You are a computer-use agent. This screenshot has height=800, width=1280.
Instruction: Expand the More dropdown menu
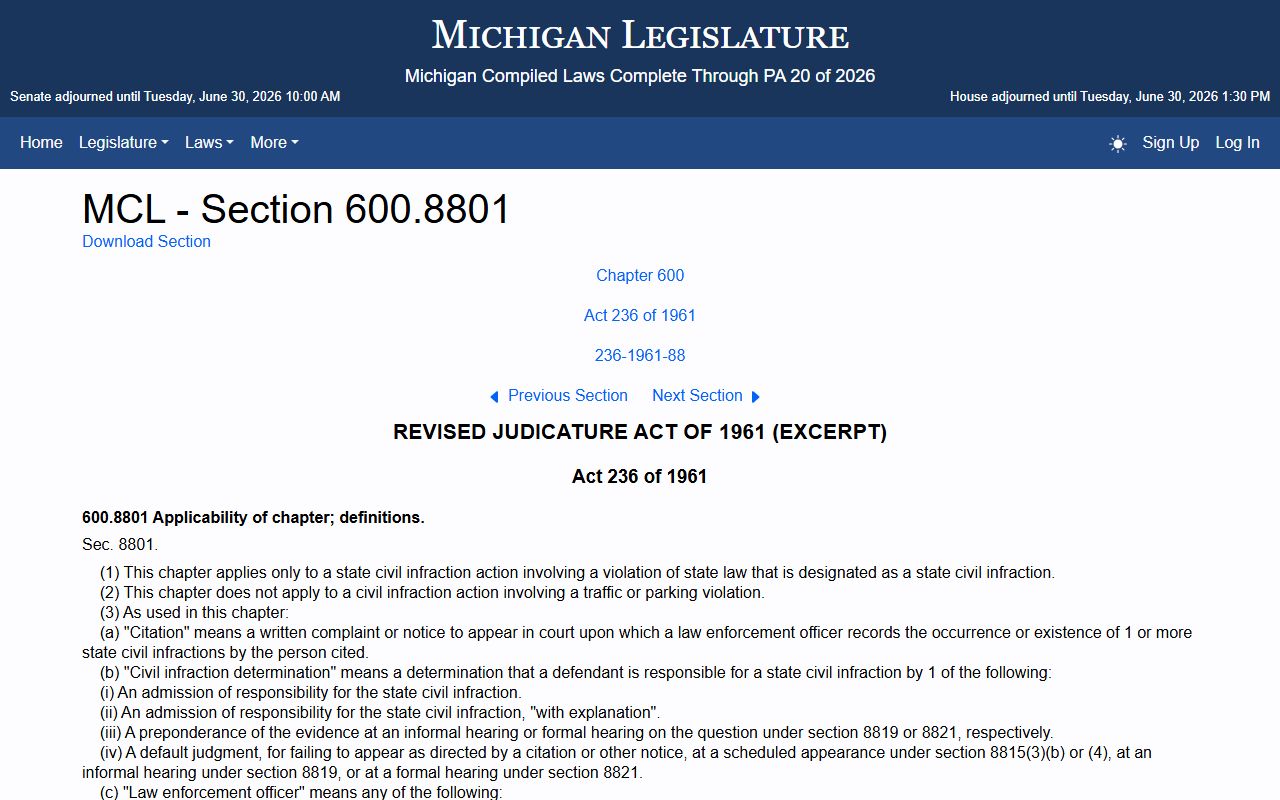[274, 143]
